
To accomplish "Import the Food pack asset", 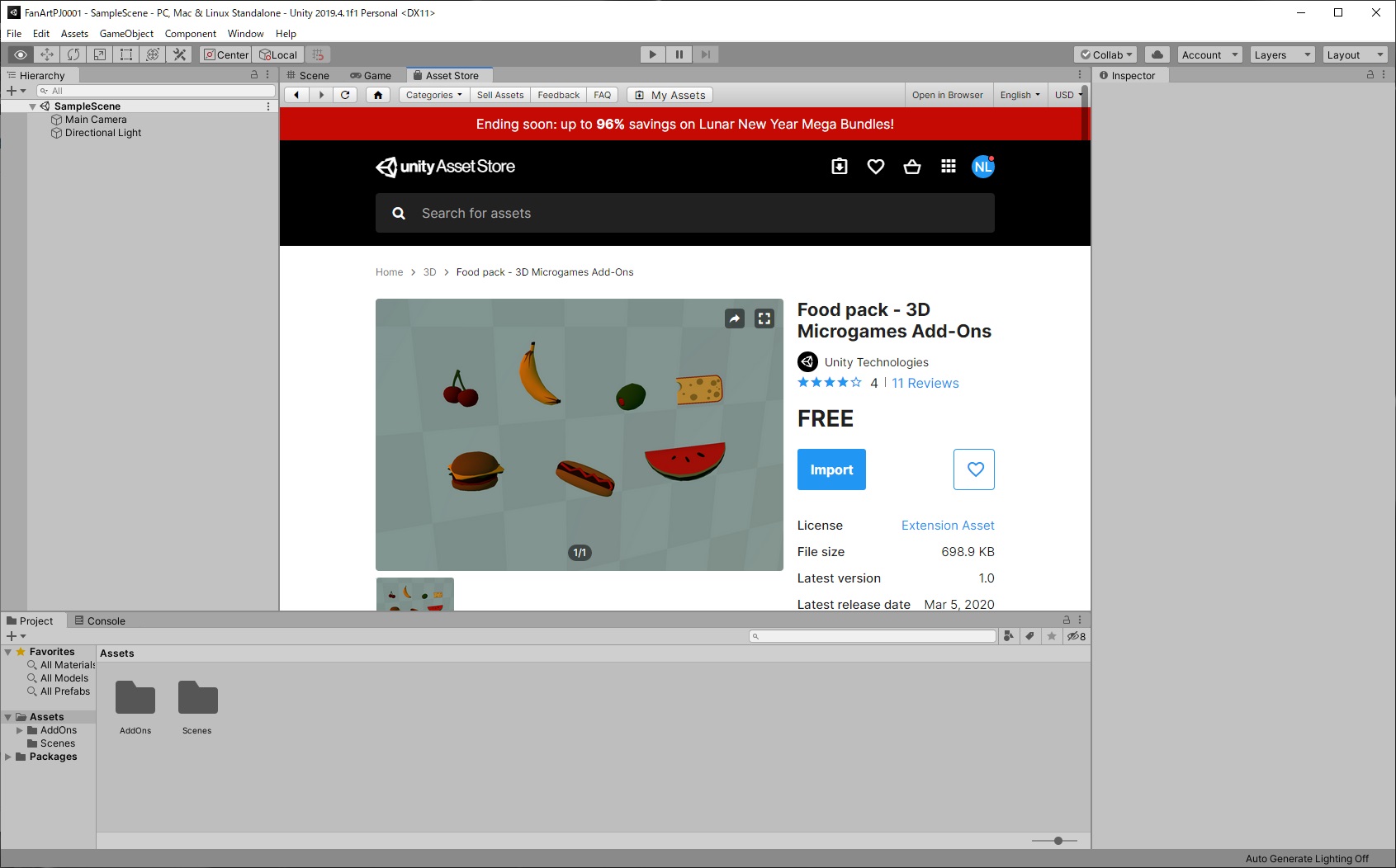I will (x=831, y=469).
